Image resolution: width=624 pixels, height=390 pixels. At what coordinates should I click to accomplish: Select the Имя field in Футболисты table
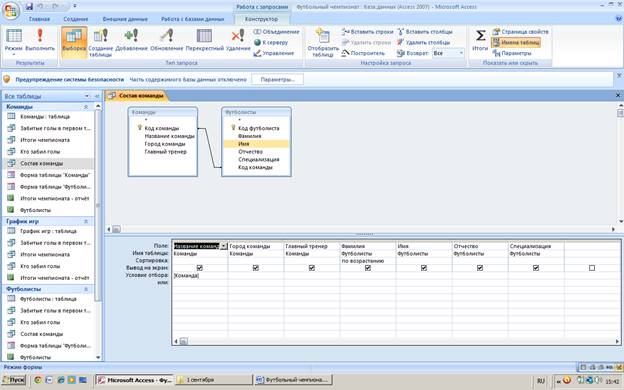pos(256,144)
